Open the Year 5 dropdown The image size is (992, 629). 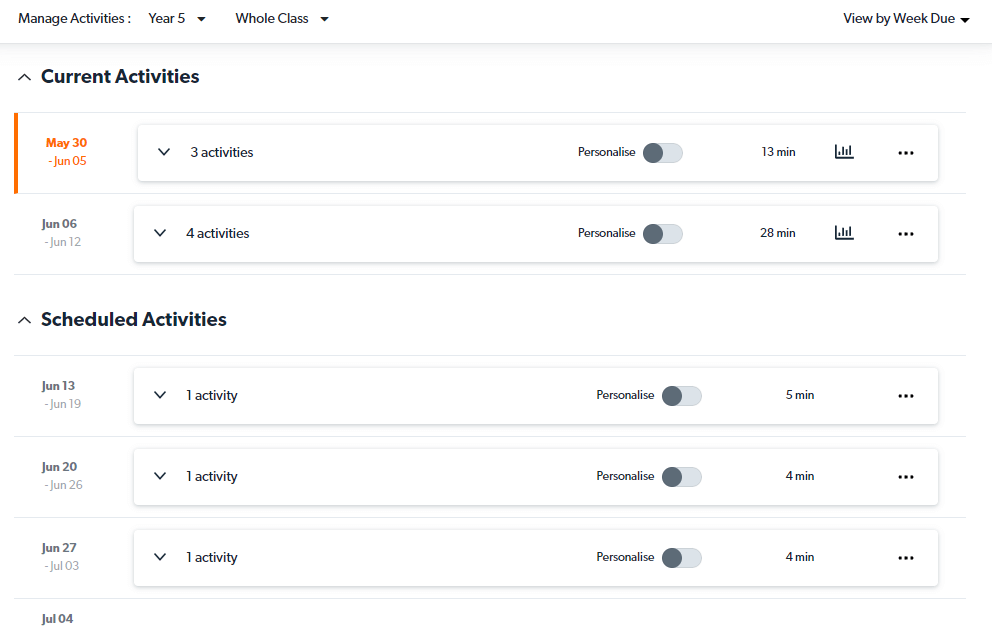click(177, 19)
